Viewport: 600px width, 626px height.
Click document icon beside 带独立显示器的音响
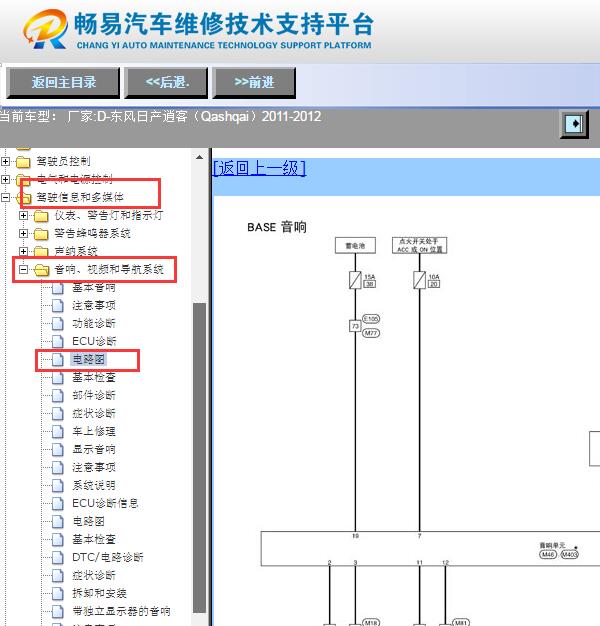tap(58, 611)
